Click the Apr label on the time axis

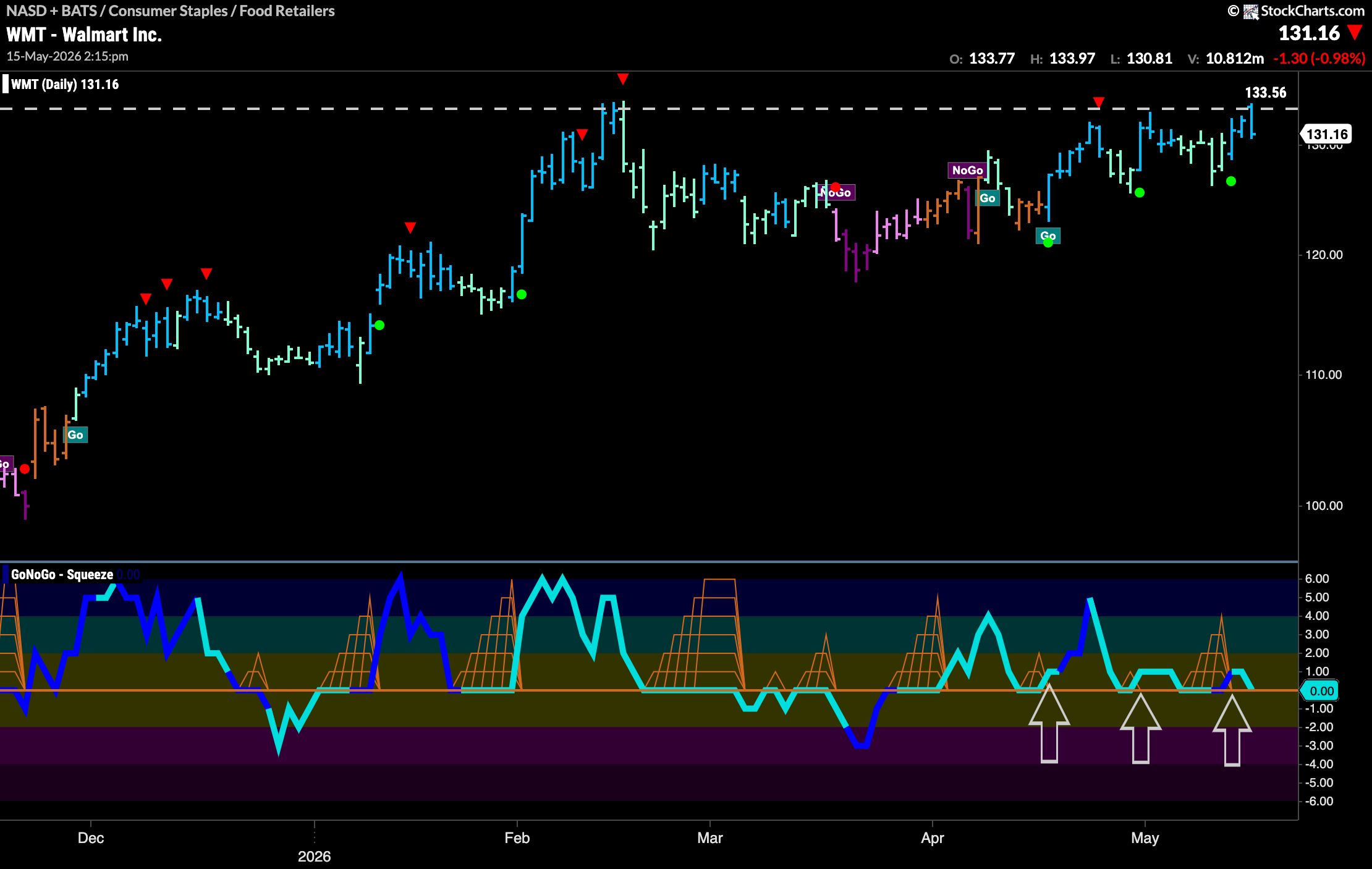tap(932, 838)
